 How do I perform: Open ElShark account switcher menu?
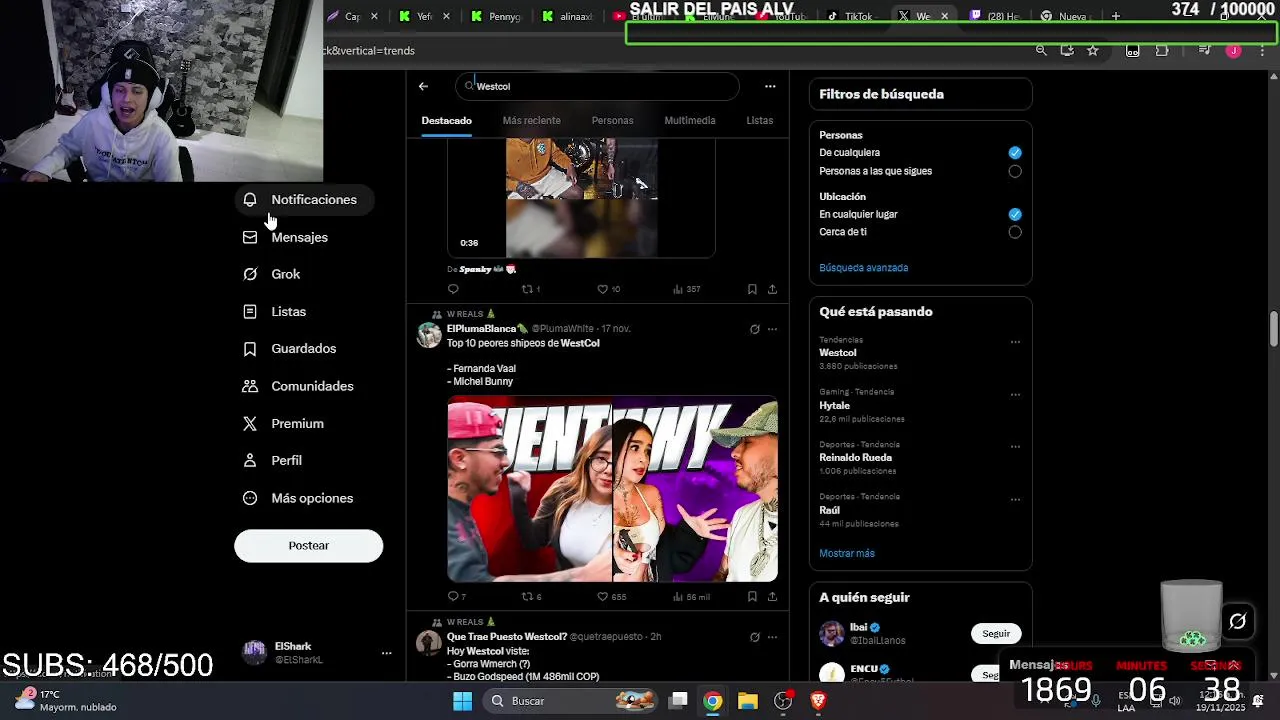pos(386,653)
